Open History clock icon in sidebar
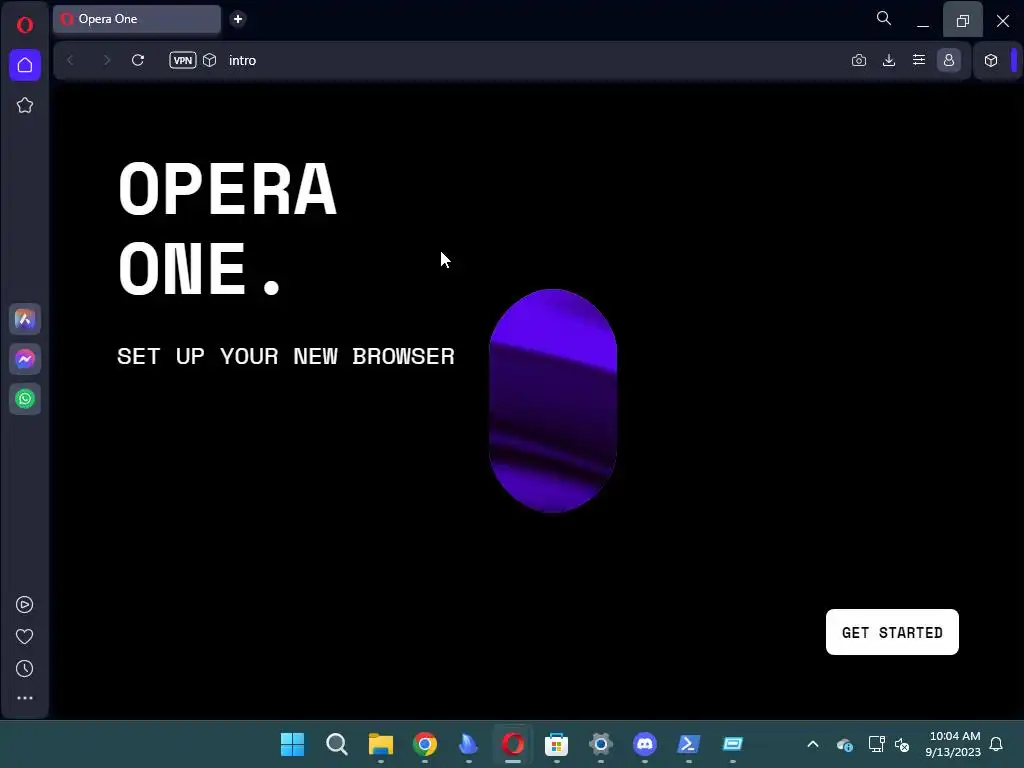Screen dimensions: 1024x768 25,669
